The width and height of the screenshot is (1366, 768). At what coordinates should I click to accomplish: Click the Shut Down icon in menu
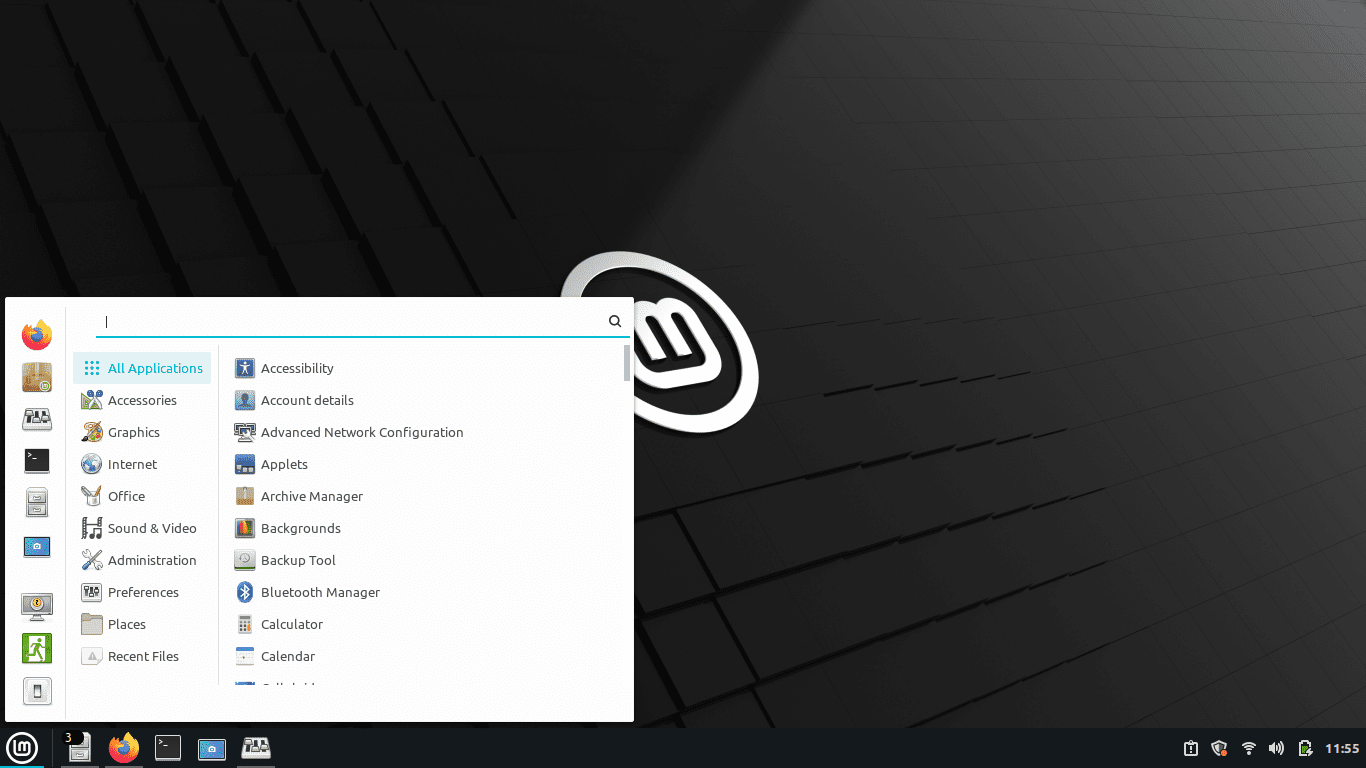coord(37,691)
